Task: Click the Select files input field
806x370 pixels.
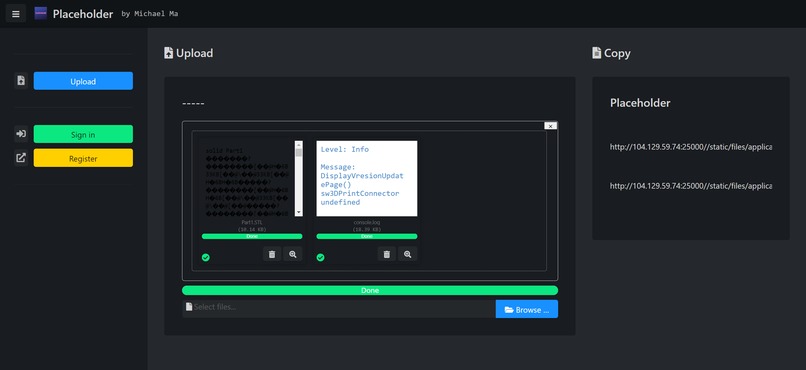Action: click(x=339, y=309)
